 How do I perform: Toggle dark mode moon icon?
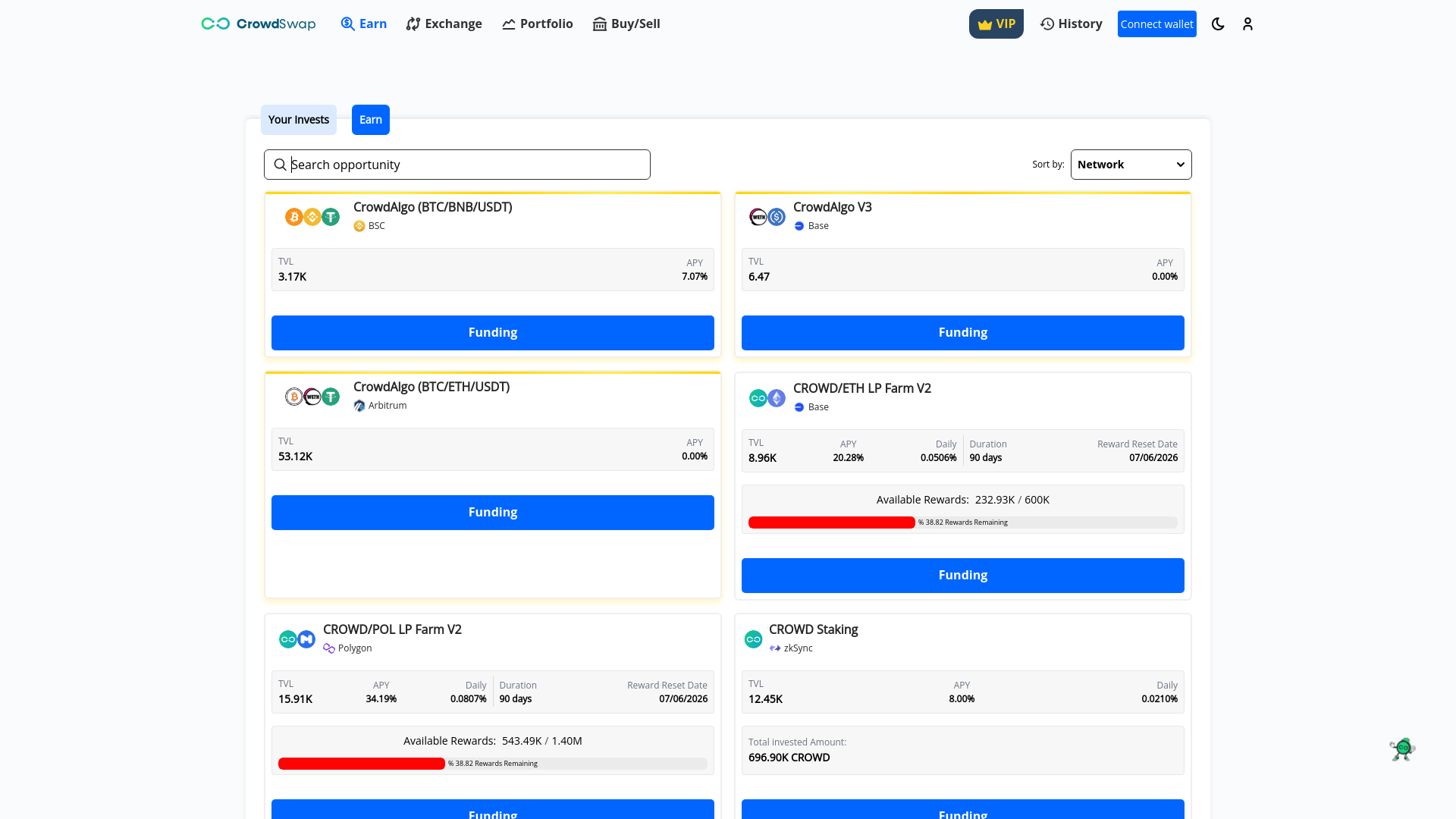coord(1218,24)
